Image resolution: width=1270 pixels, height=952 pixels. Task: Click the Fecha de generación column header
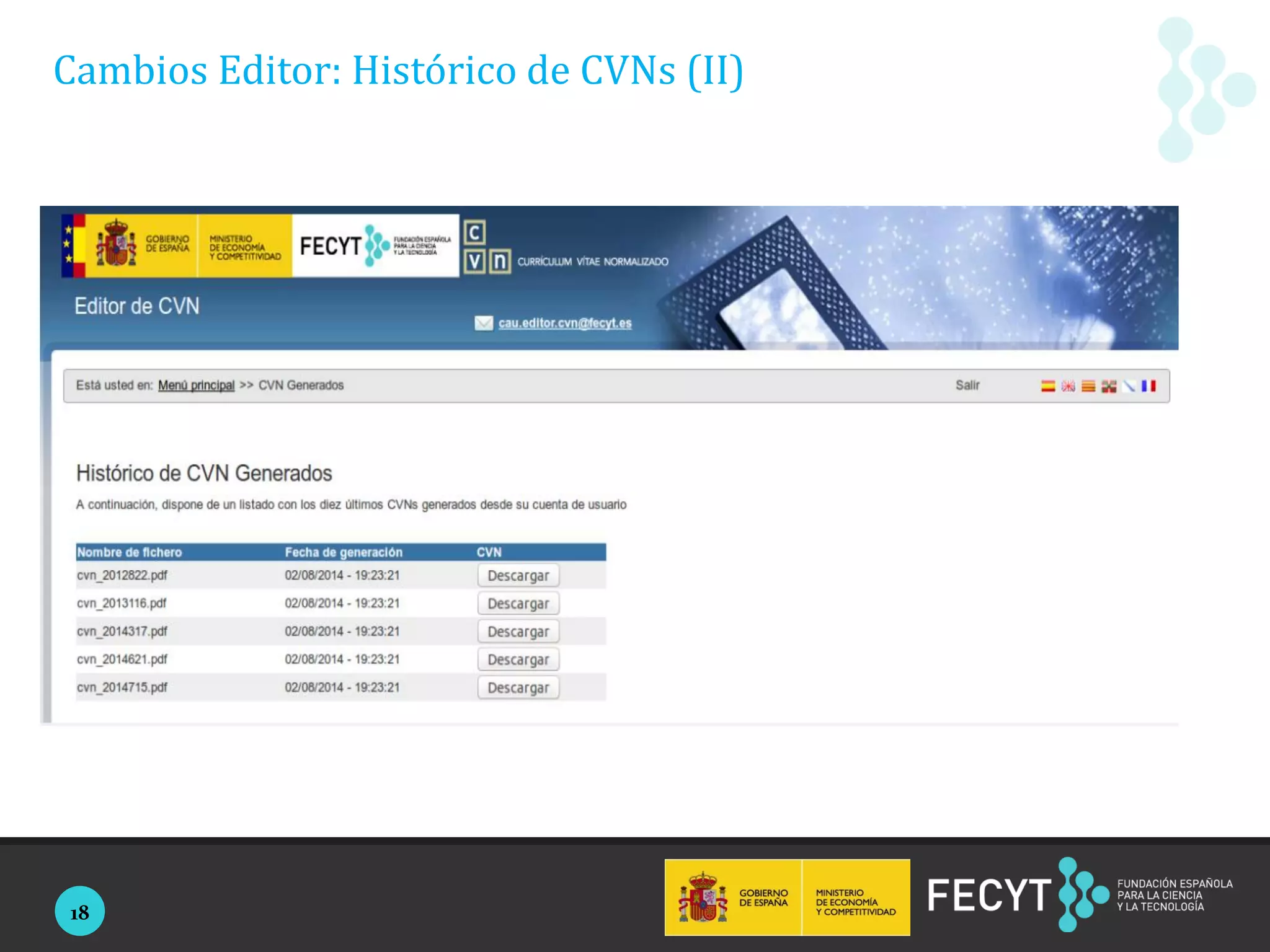[x=344, y=552]
